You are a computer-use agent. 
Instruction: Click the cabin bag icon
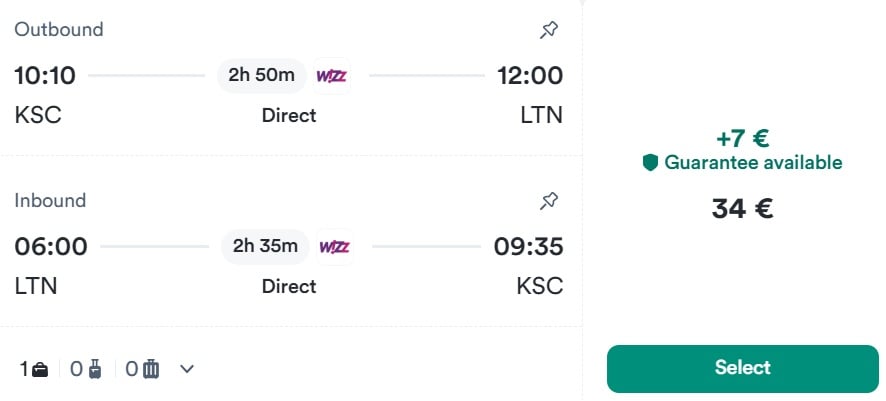click(x=95, y=369)
